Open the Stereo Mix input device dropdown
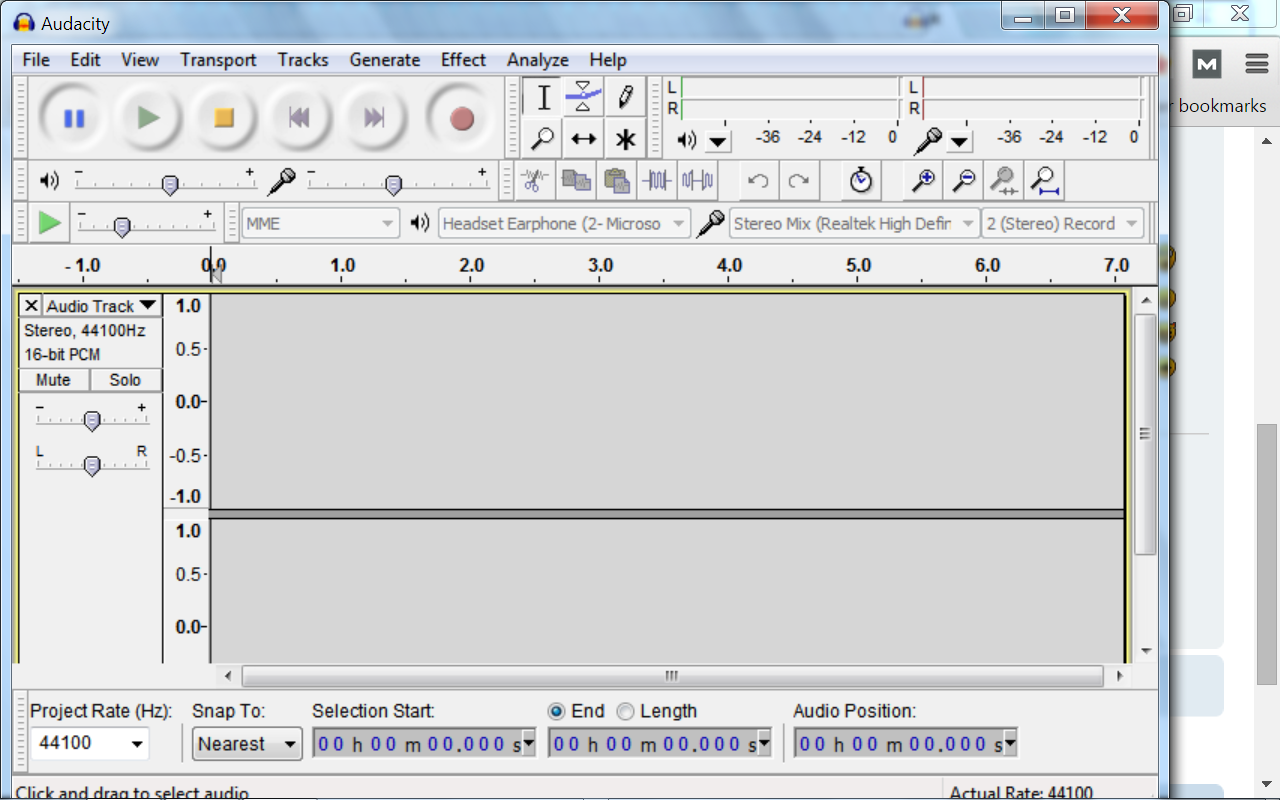This screenshot has width=1280, height=800. point(855,224)
